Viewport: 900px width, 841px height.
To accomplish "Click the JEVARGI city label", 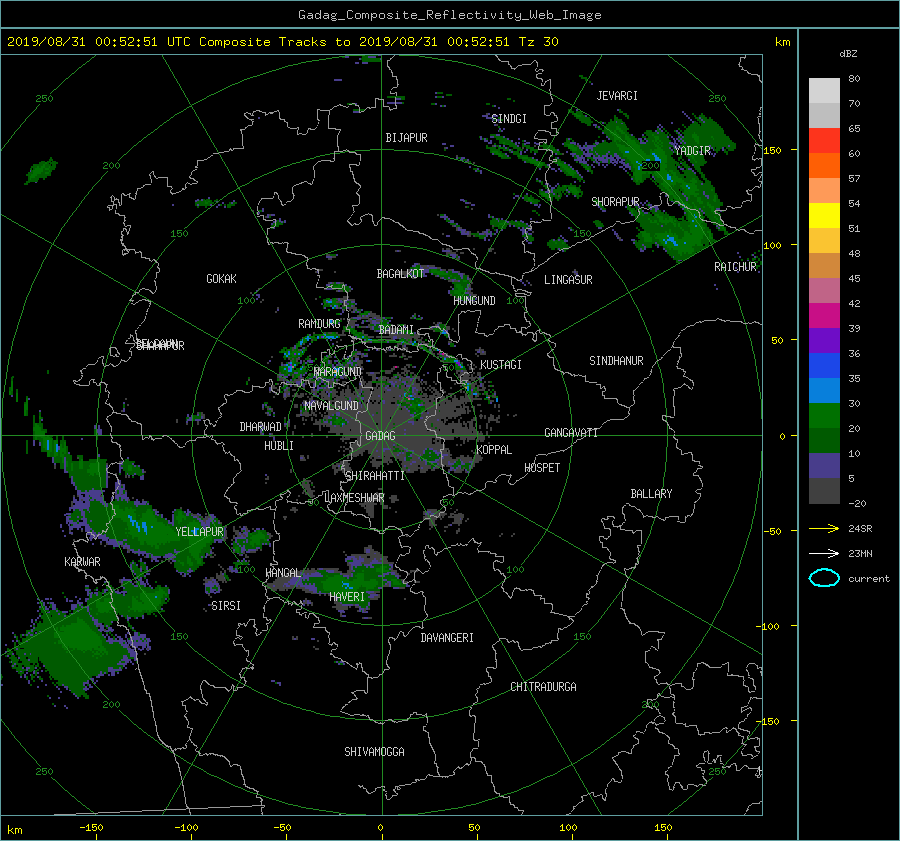I will pyautogui.click(x=617, y=96).
